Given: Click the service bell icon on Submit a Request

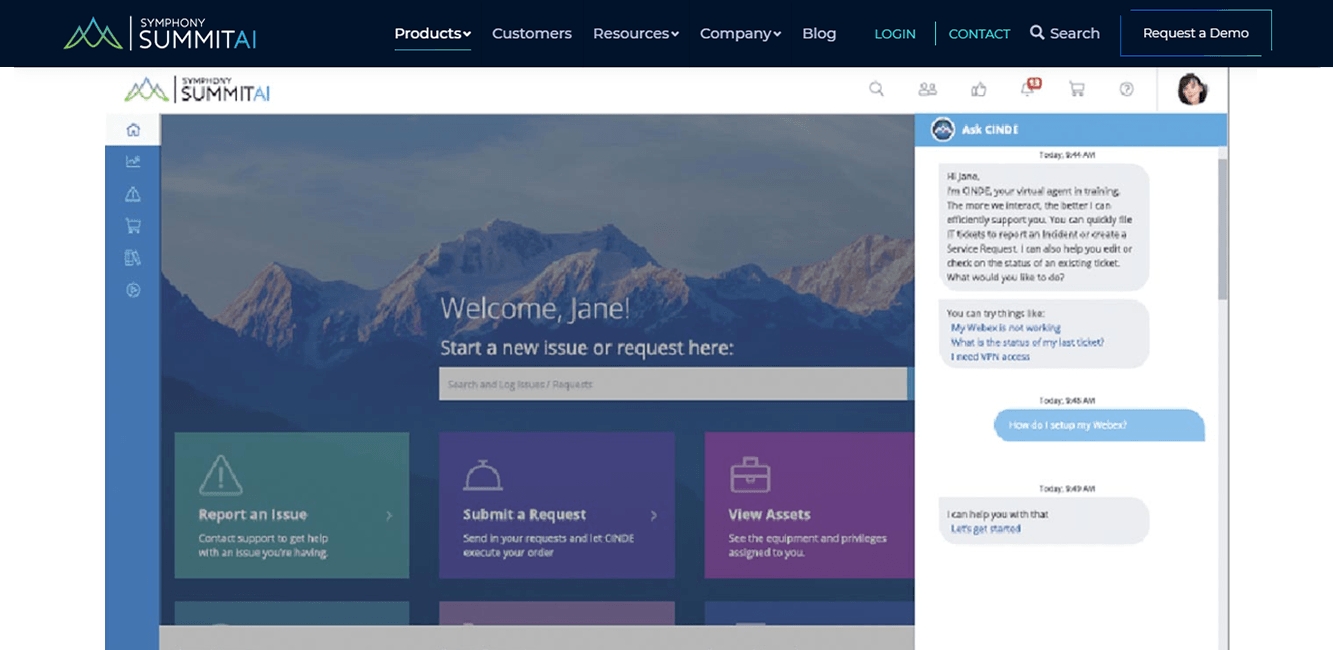Looking at the screenshot, I should click(x=482, y=475).
